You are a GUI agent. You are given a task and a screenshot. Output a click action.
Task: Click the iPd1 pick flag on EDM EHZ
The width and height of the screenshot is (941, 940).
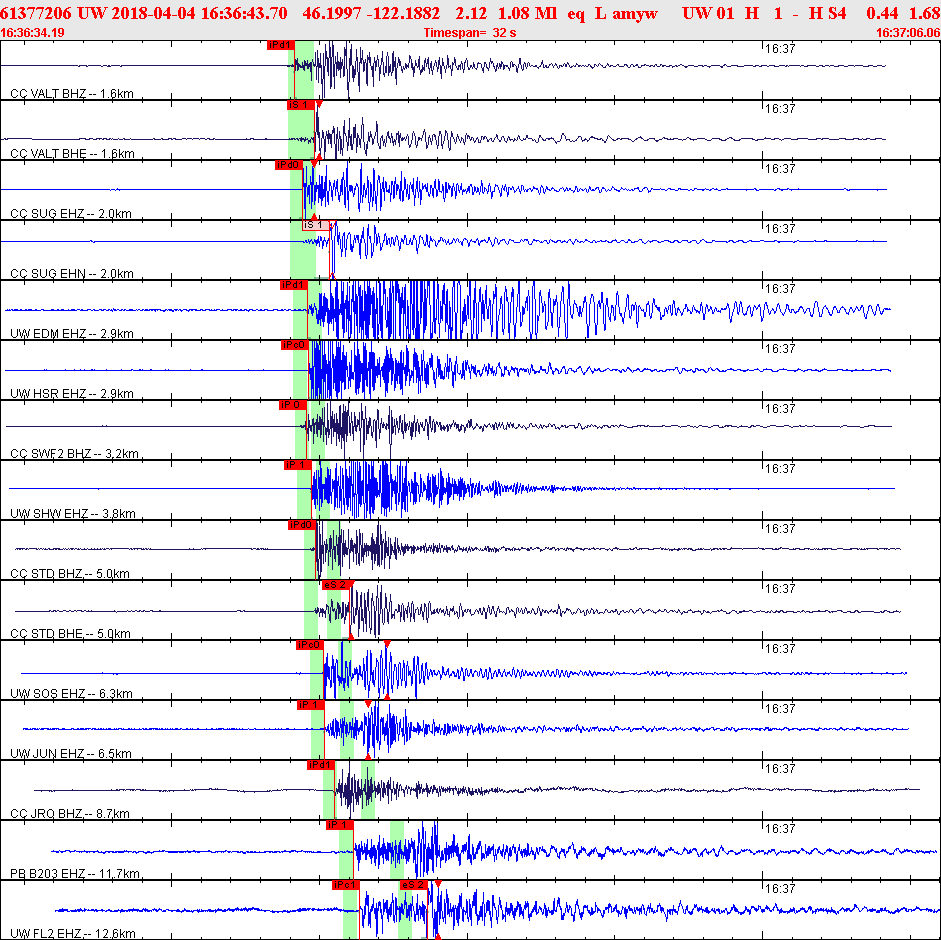pyautogui.click(x=292, y=285)
